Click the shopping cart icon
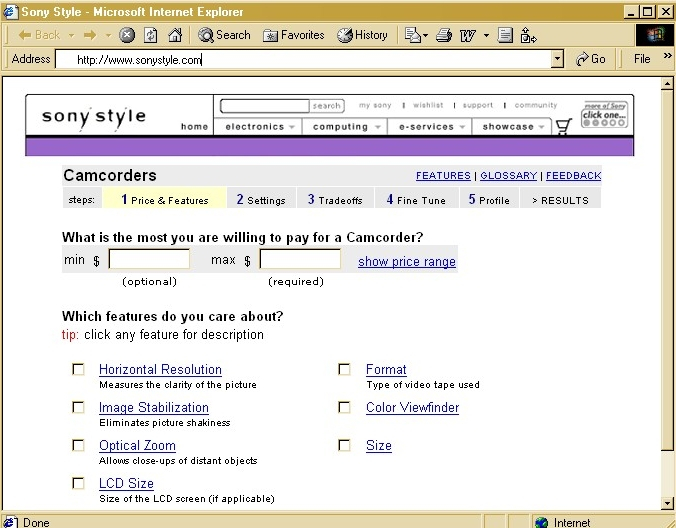The image size is (676, 528). 564,127
